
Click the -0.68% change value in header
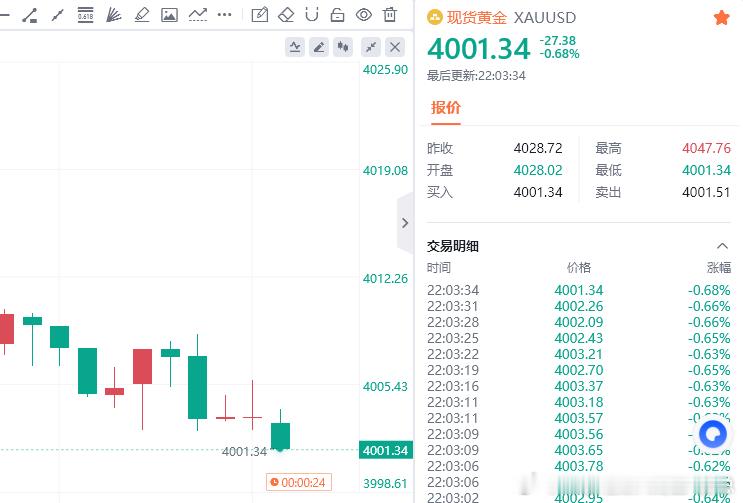[560, 54]
